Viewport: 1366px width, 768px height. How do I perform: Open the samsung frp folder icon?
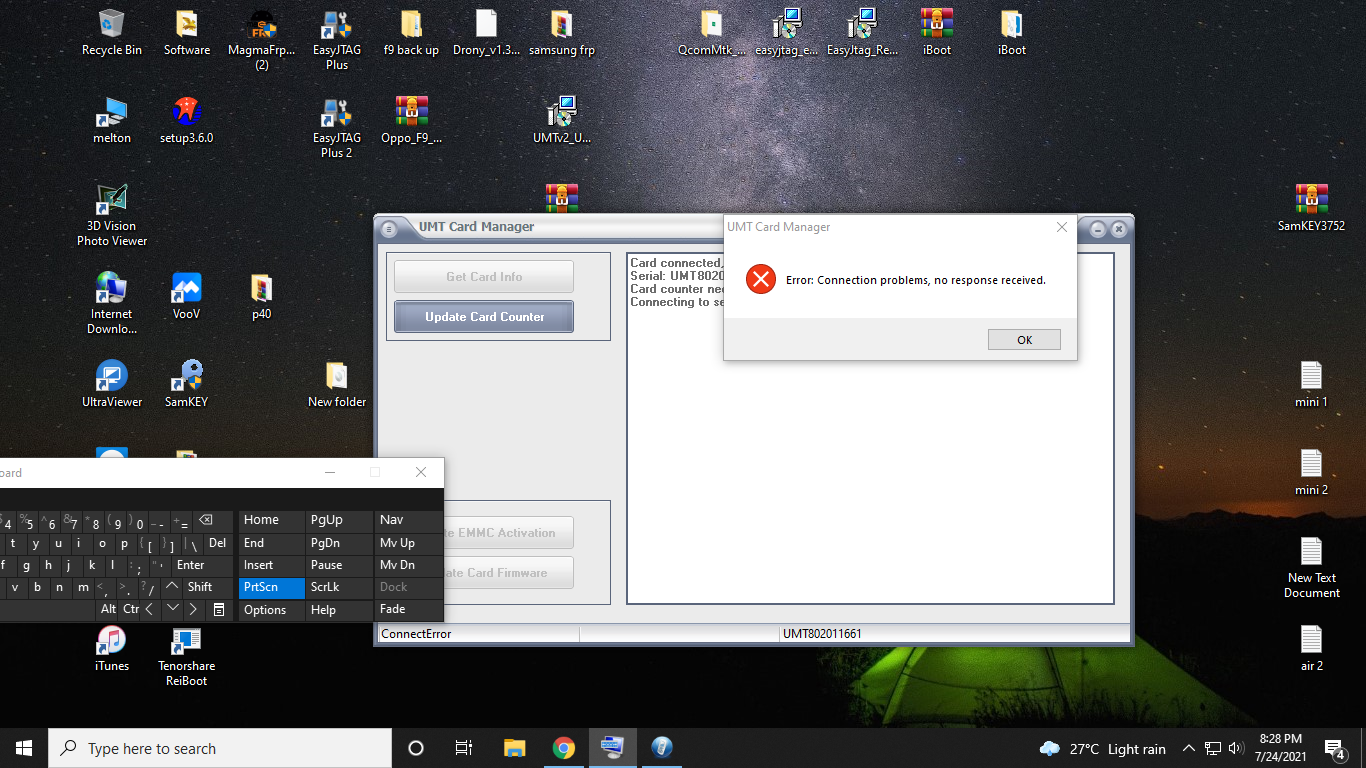click(561, 33)
